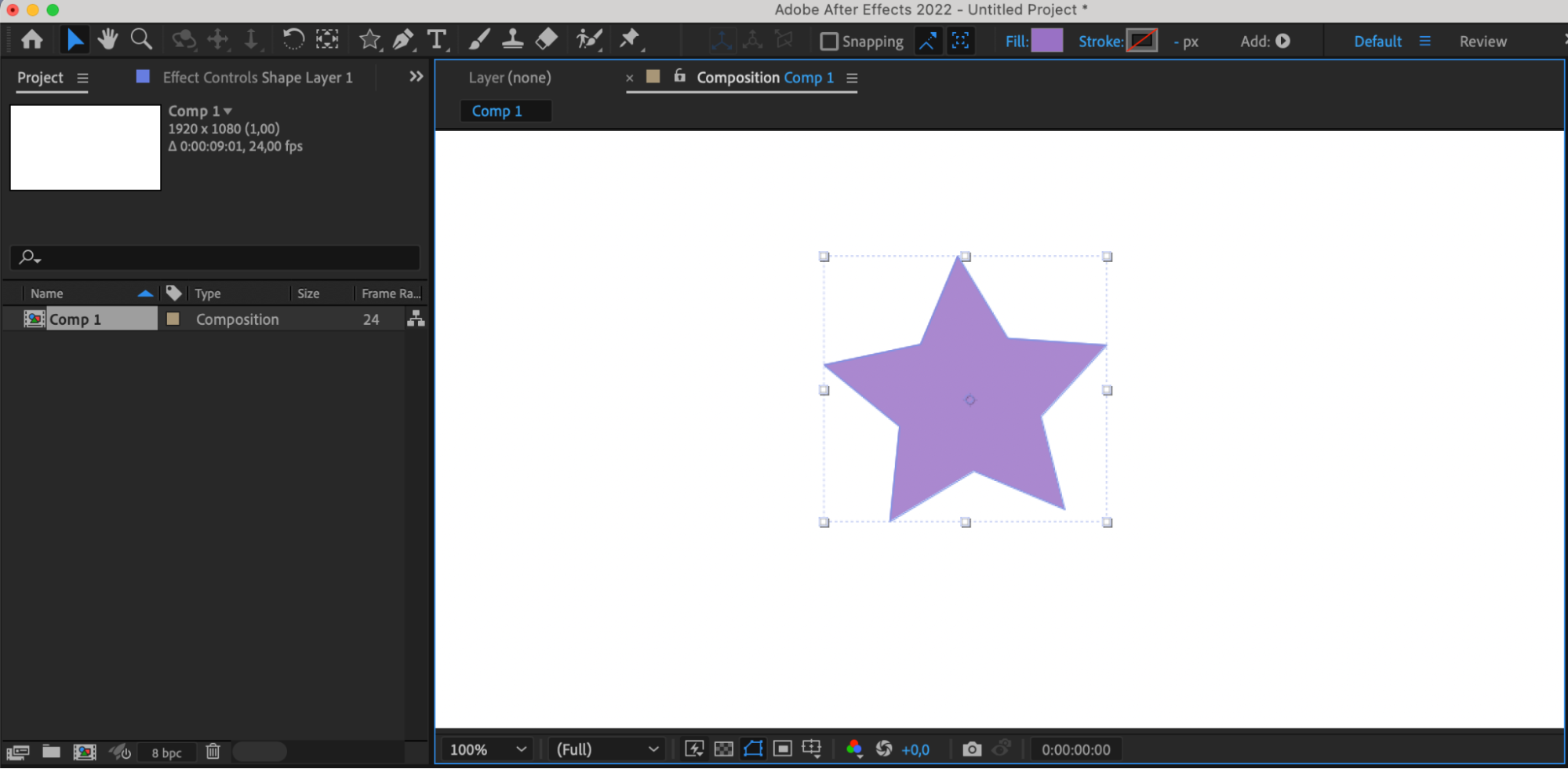Open the Fill options link

pyautogui.click(x=1017, y=42)
